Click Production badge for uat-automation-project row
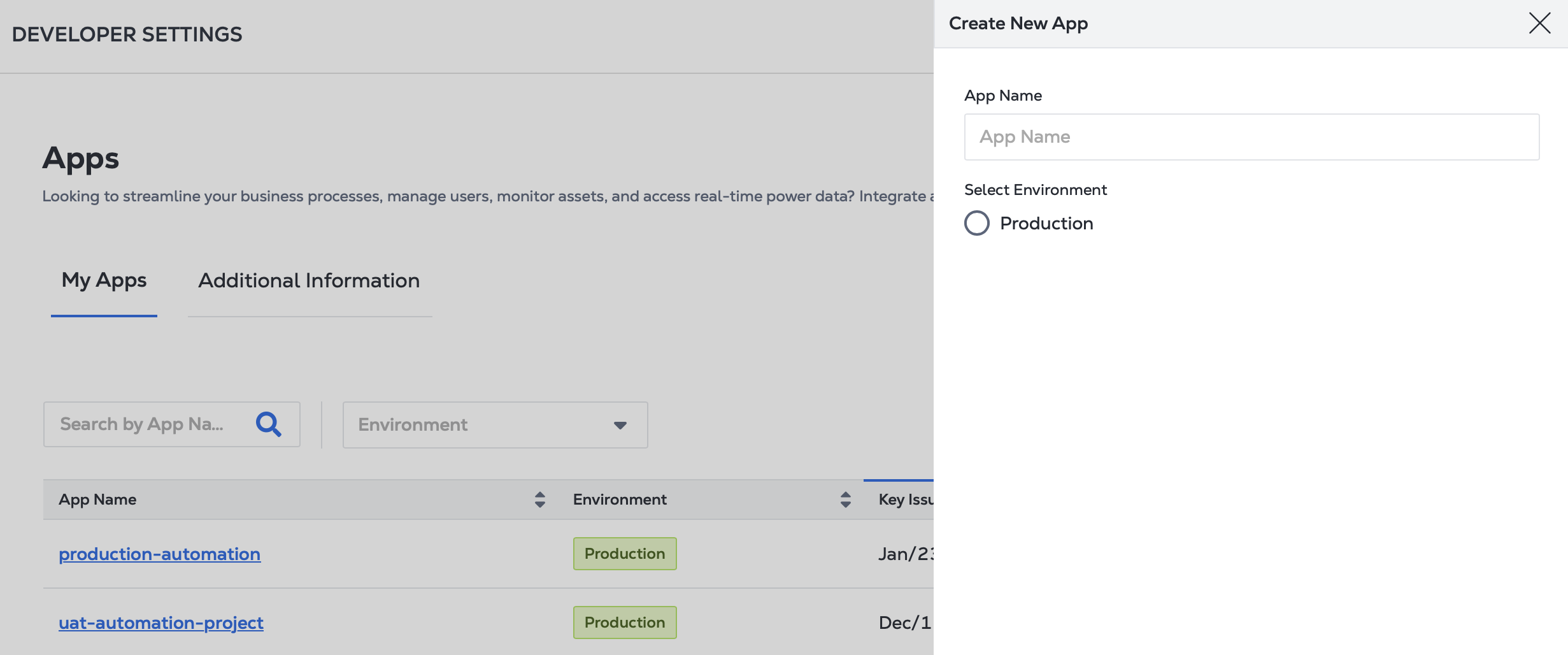The width and height of the screenshot is (1568, 655). click(624, 623)
